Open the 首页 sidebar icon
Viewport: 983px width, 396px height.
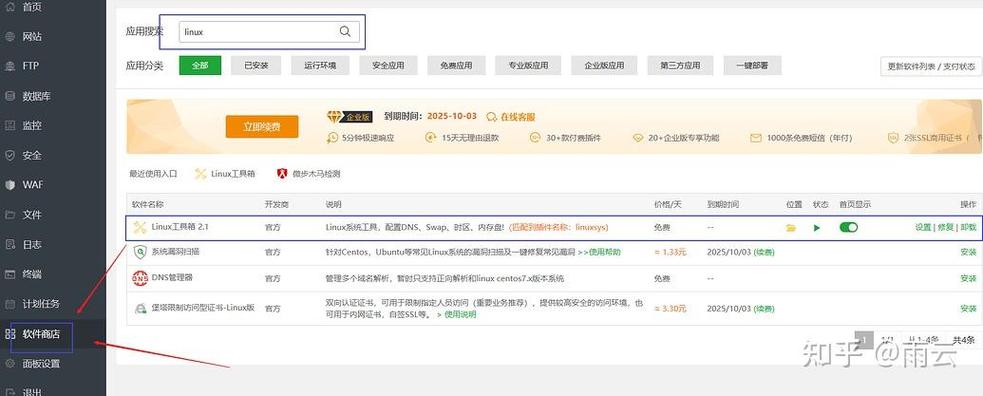pyautogui.click(x=9, y=7)
